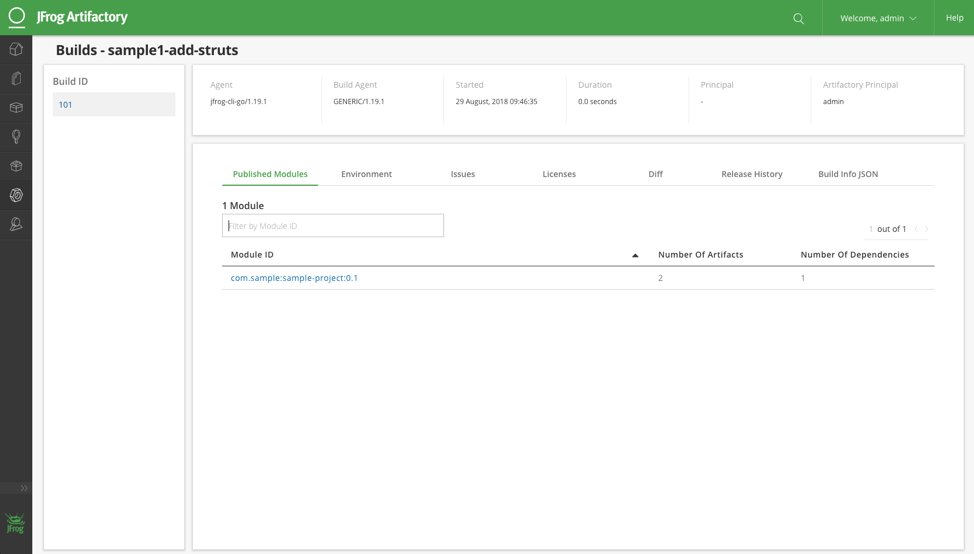This screenshot has height=554, width=974.
Task: Open Artifacts via the sidebar documents icon
Action: point(16,78)
